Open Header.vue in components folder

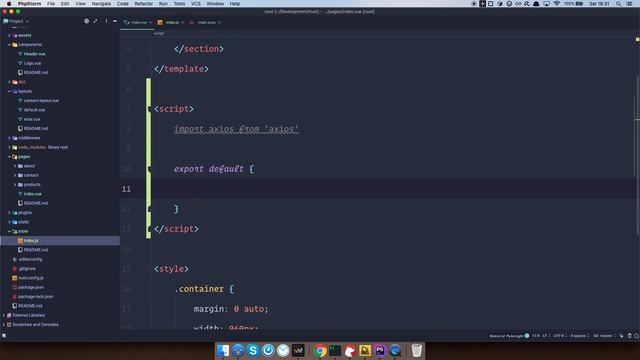pos(34,54)
